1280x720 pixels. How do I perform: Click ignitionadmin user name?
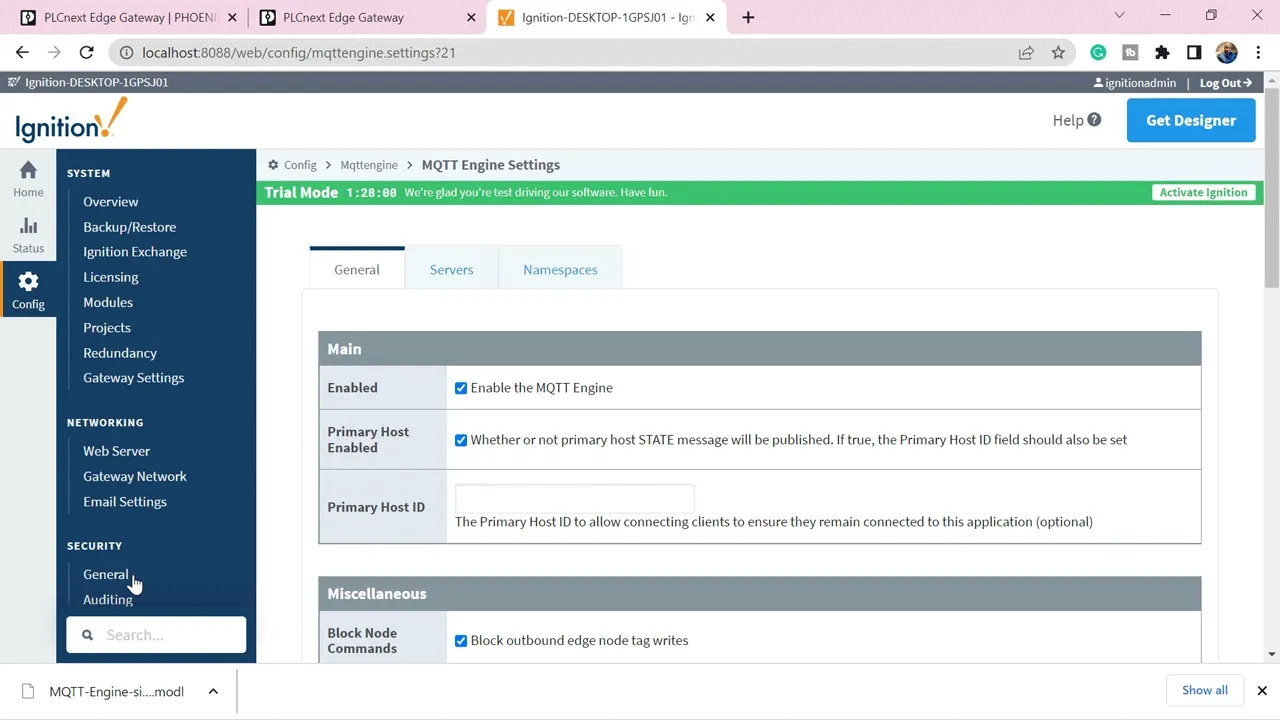[x=1141, y=83]
